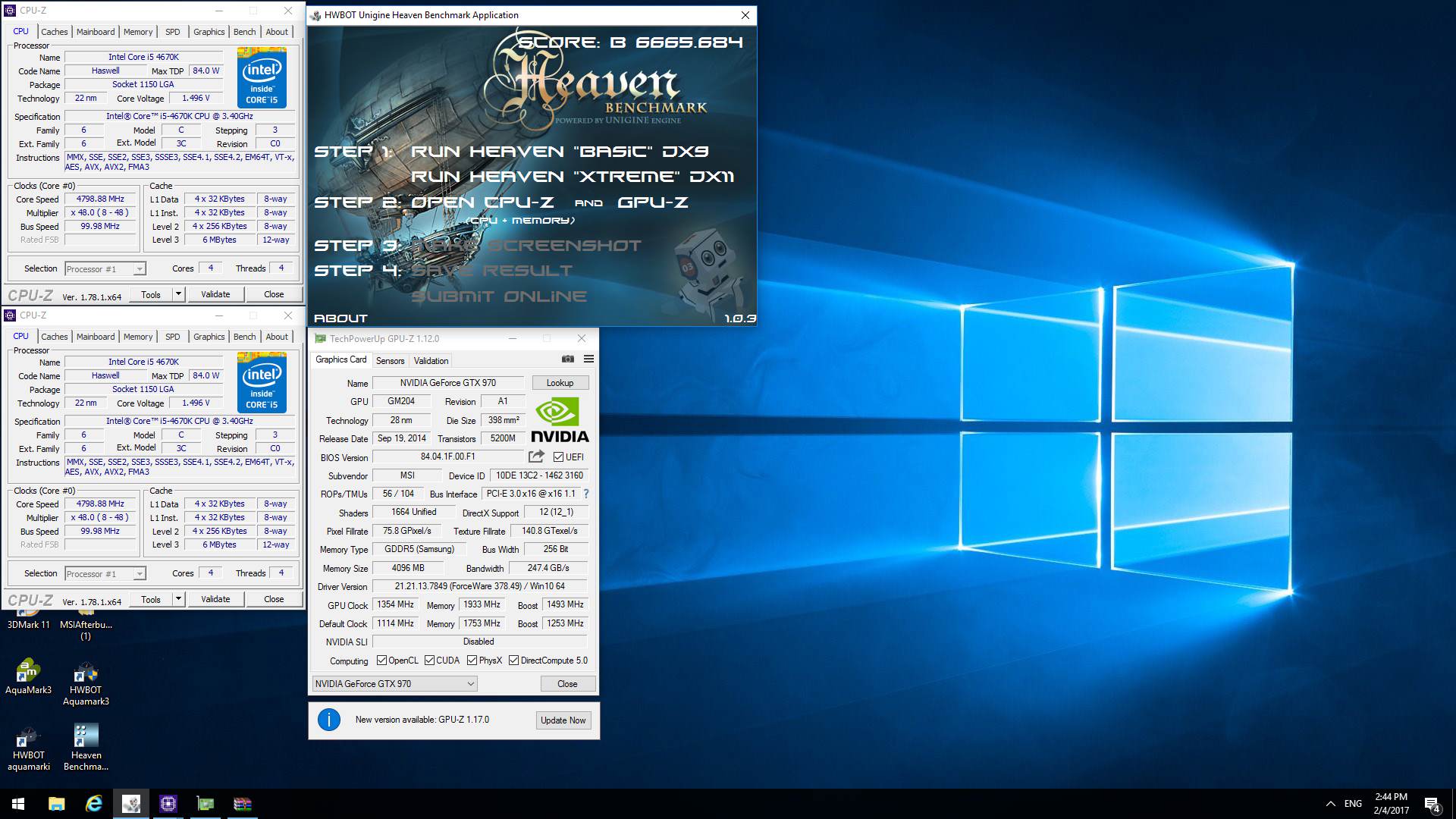Switch to the HWBOT Heaven taskbar app
The height and width of the screenshot is (819, 1456).
[x=130, y=804]
